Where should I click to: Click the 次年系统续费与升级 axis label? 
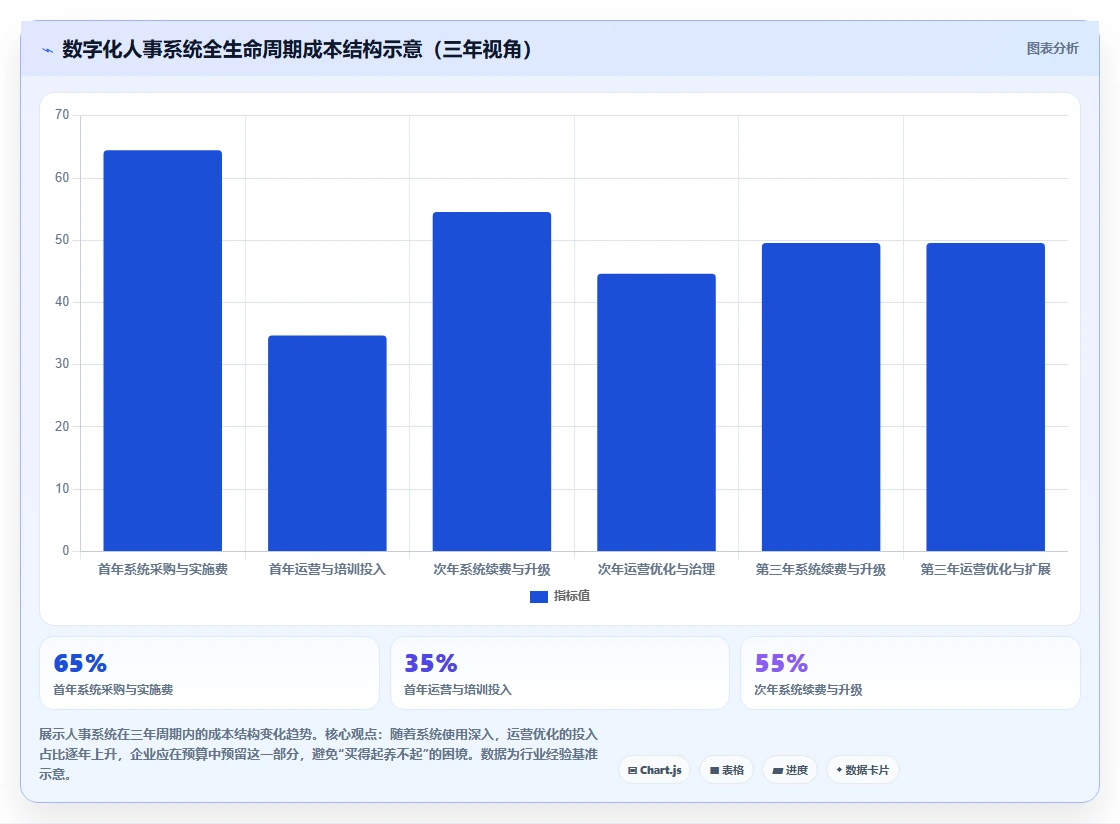point(491,569)
